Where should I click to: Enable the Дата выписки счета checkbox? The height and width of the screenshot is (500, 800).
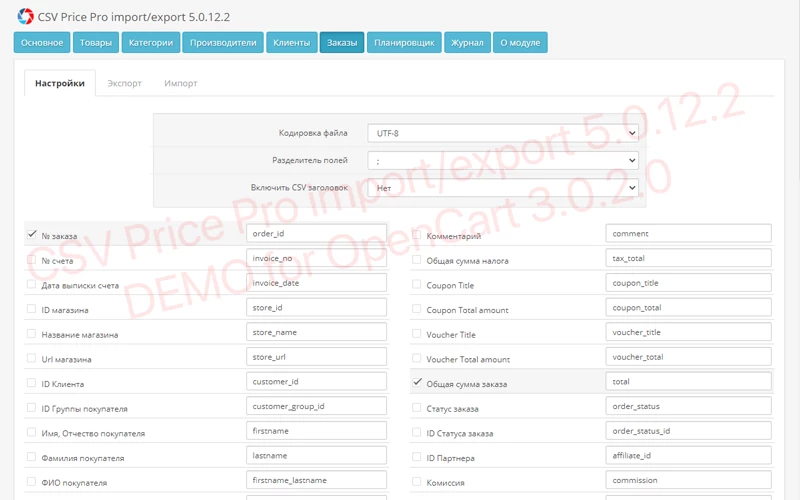(32, 284)
